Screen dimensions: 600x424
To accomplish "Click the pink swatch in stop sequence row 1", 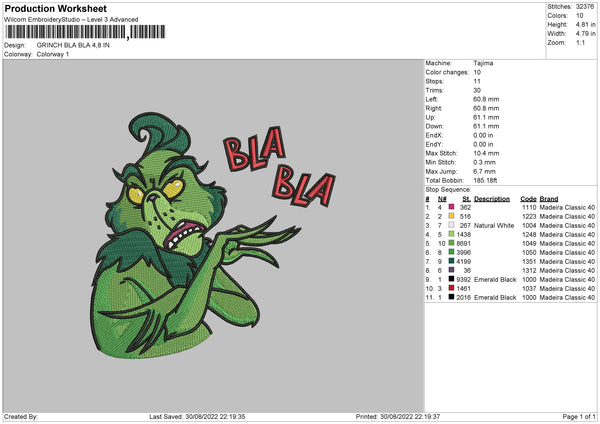I will tap(452, 207).
